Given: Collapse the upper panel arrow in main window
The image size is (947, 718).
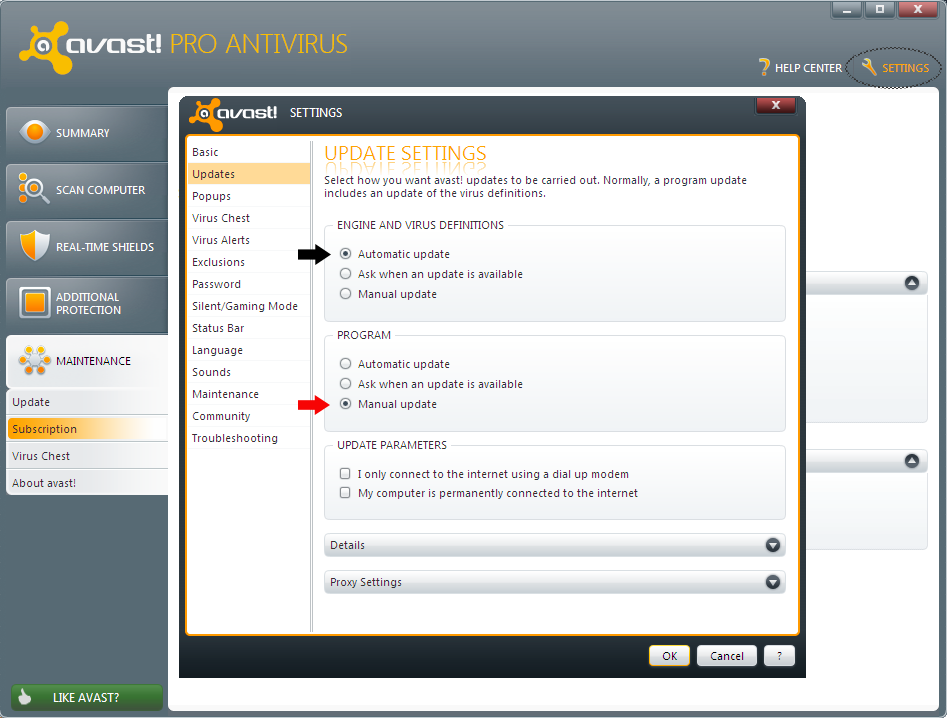Looking at the screenshot, I should point(912,283).
